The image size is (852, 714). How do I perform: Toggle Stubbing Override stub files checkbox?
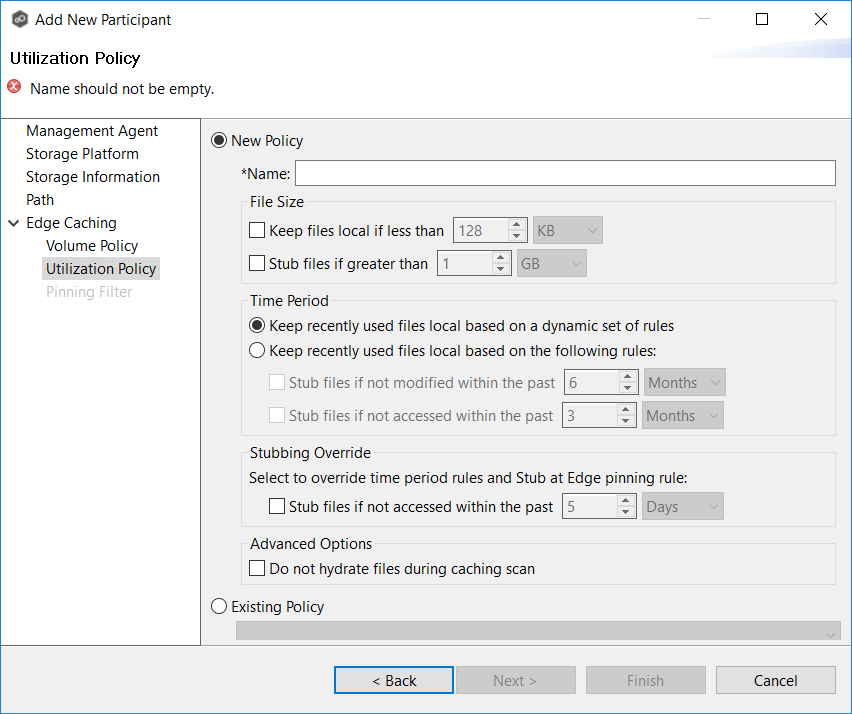(277, 507)
